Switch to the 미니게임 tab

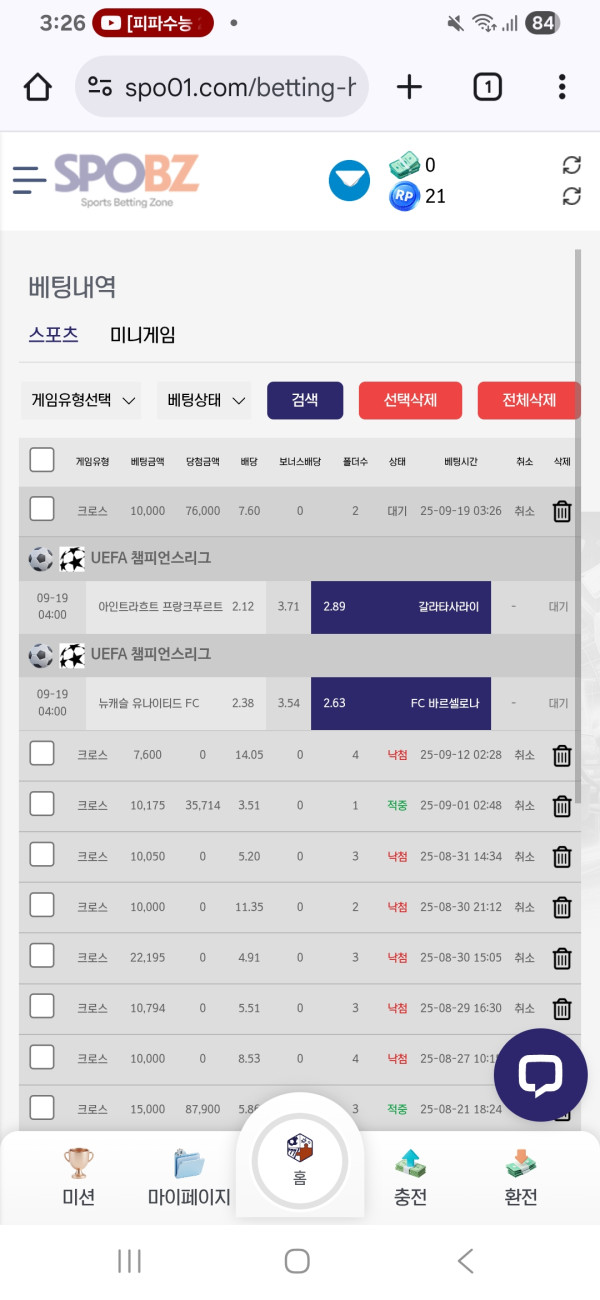(x=143, y=335)
